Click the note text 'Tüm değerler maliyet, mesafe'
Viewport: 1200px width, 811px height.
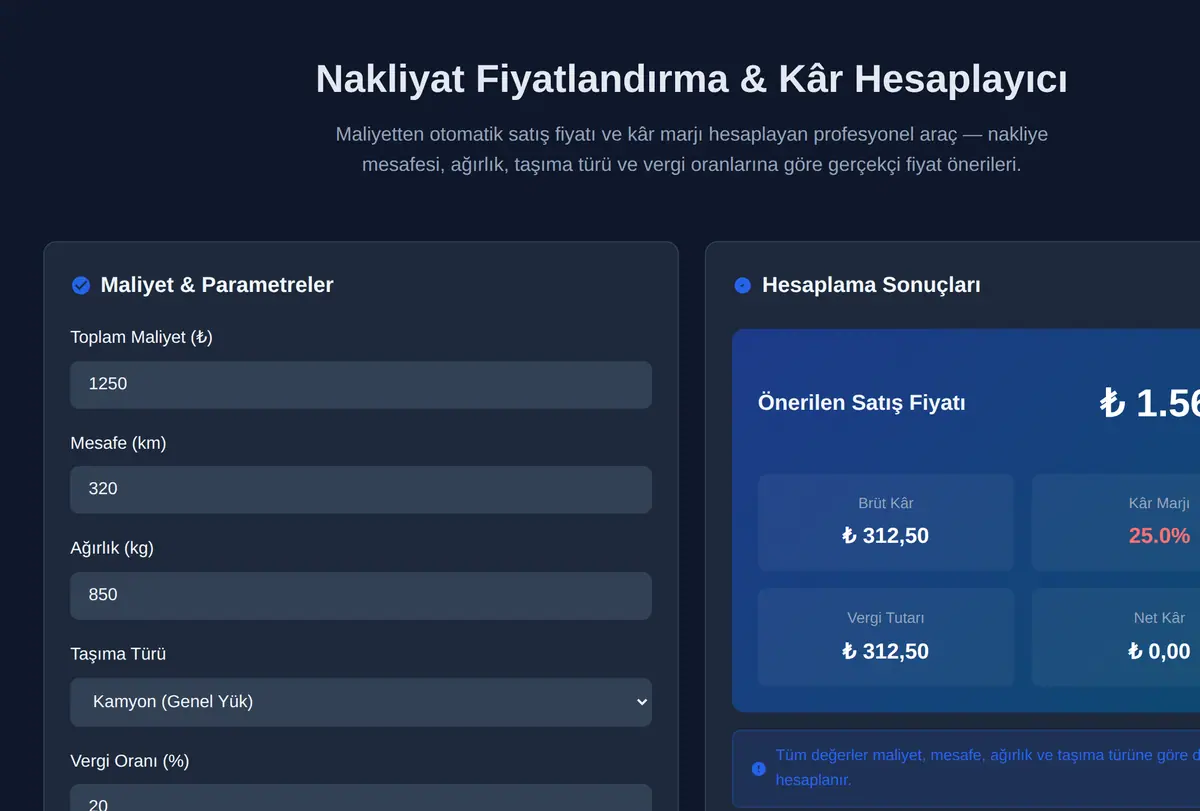987,767
